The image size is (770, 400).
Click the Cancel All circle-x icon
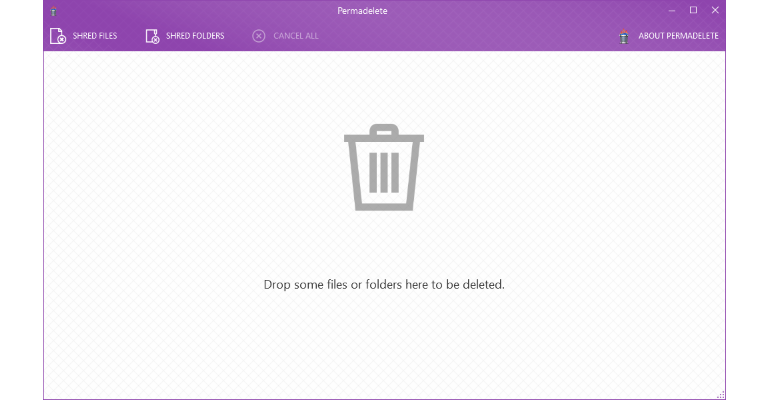[x=259, y=36]
